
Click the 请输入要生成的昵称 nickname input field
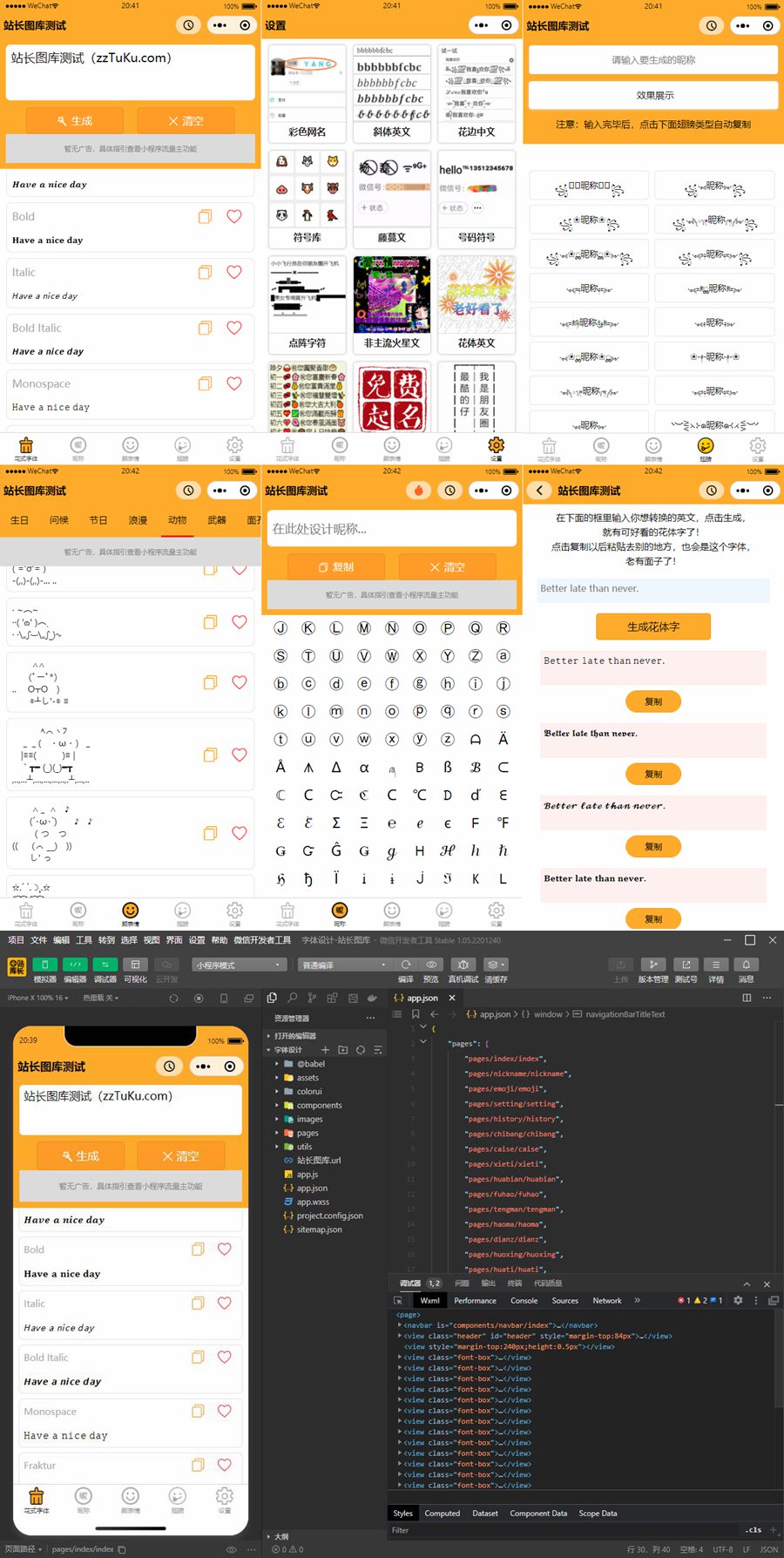coord(653,60)
